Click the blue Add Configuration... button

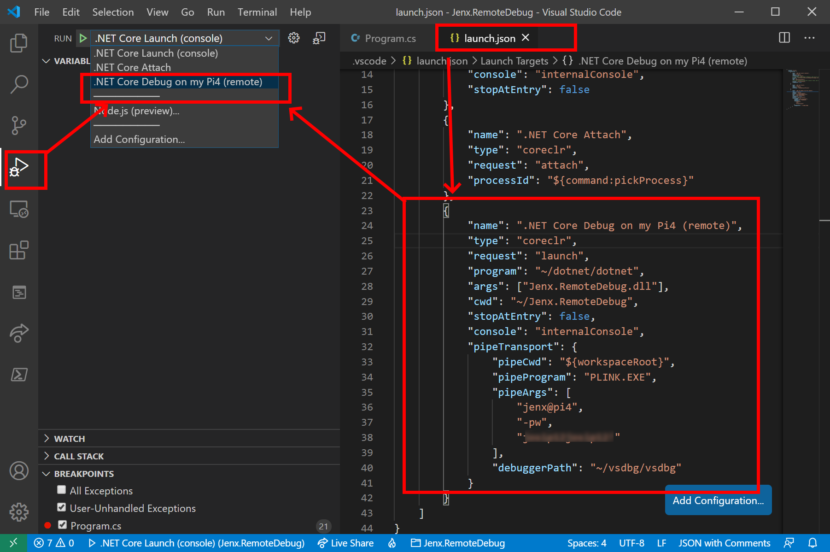[718, 500]
